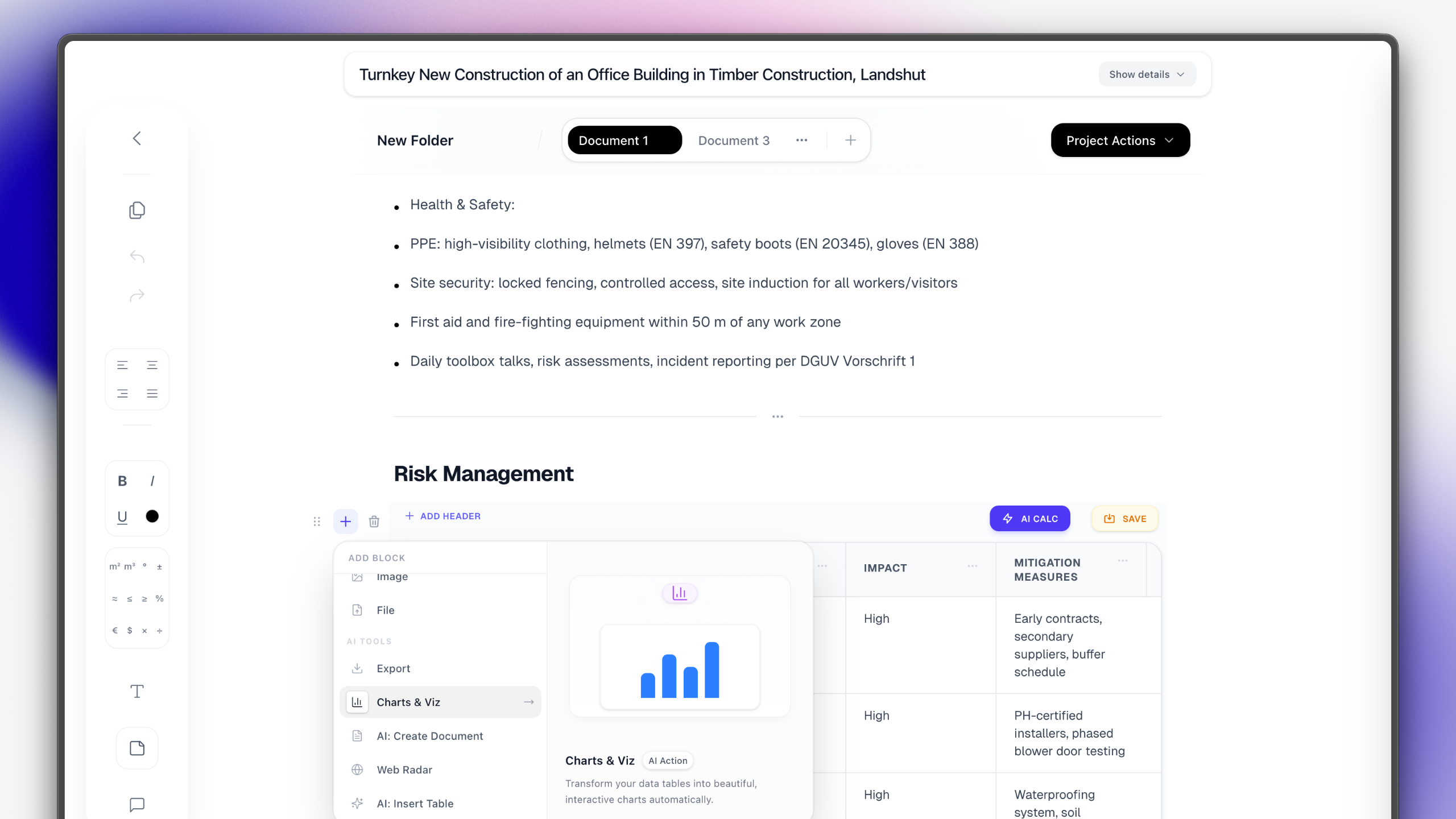1456x819 pixels.
Task: Click the black text color swatch
Action: (x=152, y=516)
